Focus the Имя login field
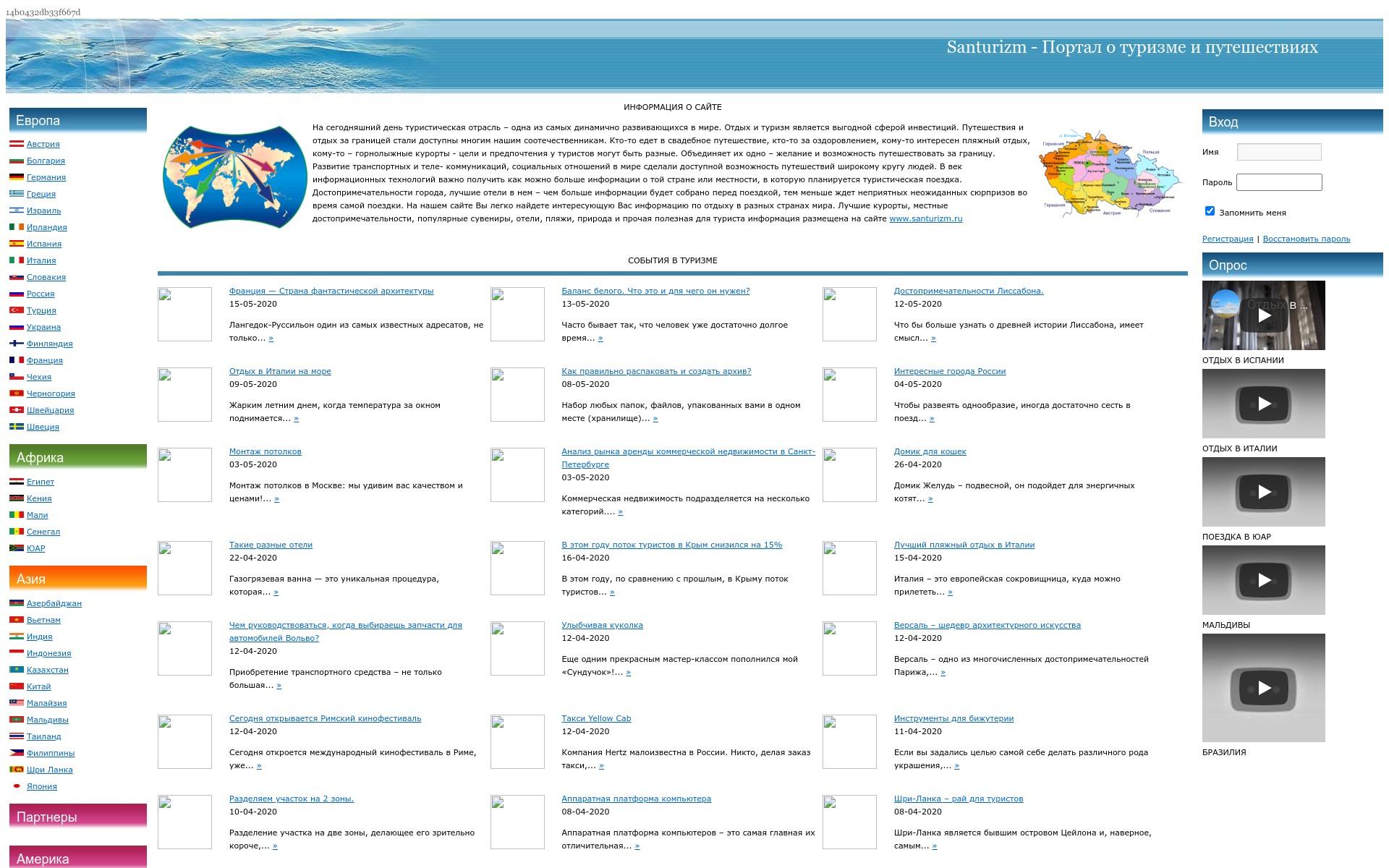 pos(1279,152)
